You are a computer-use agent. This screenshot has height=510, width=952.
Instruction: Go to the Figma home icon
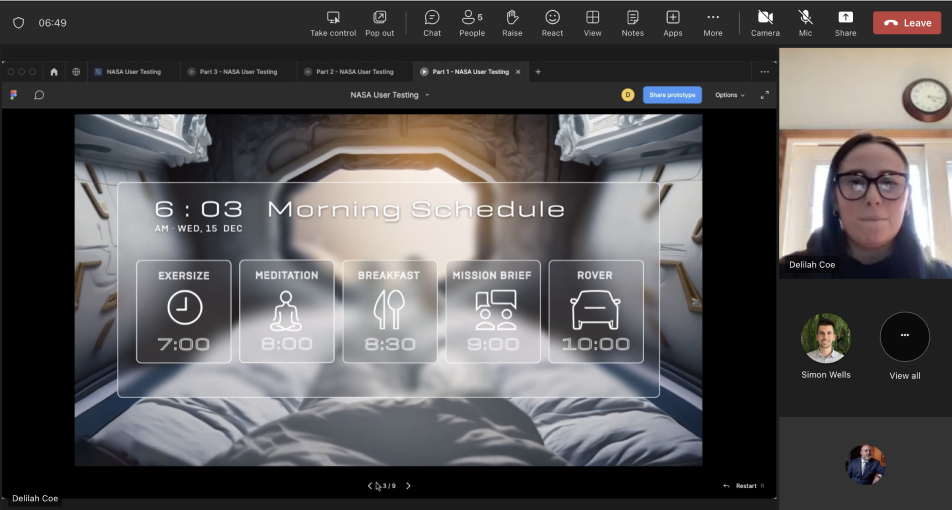[x=54, y=72]
